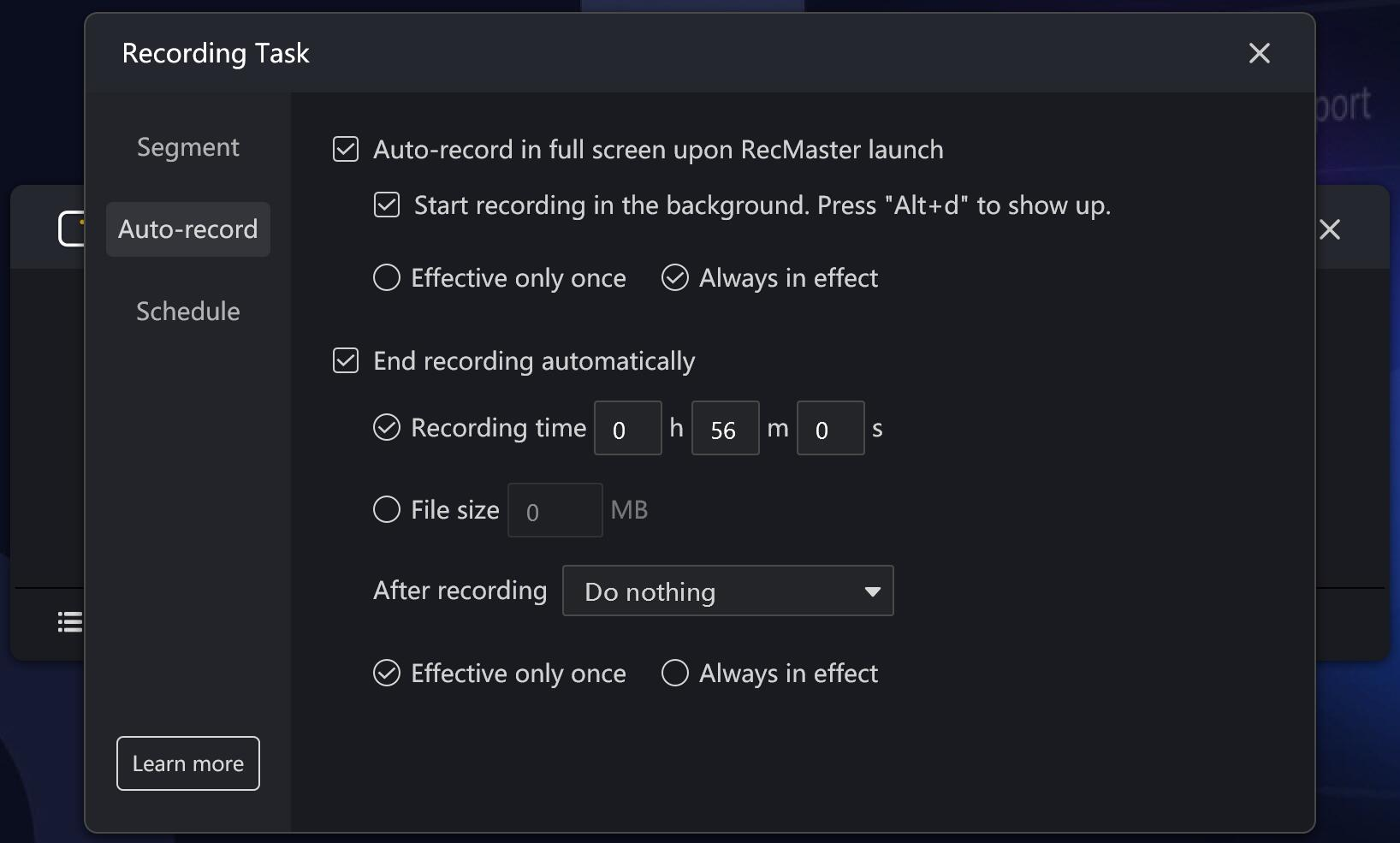Switch to the Segment tab
Screen dimensions: 1400x843
click(x=188, y=147)
